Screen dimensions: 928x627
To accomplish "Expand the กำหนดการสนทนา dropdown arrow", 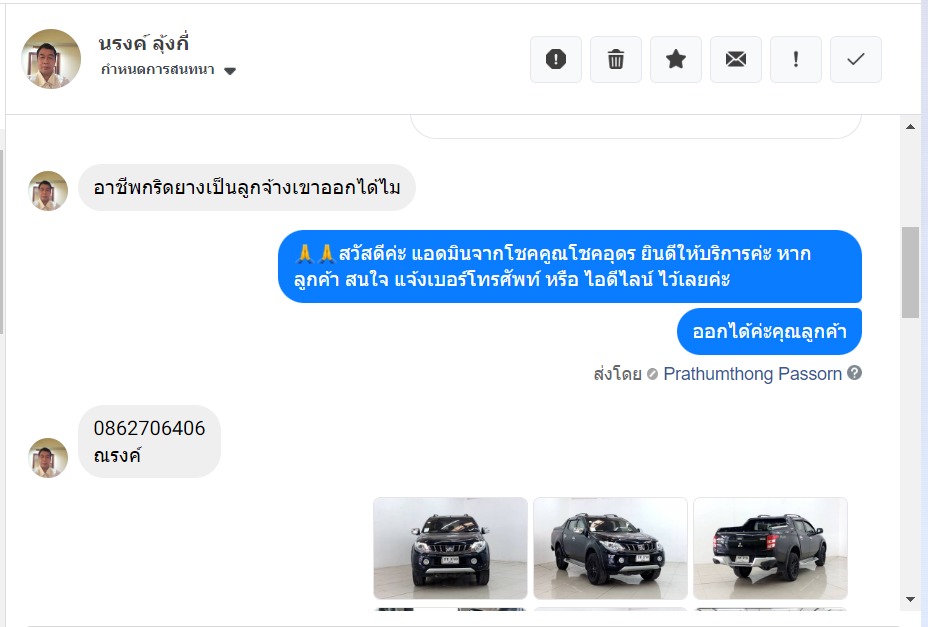I will coord(230,71).
